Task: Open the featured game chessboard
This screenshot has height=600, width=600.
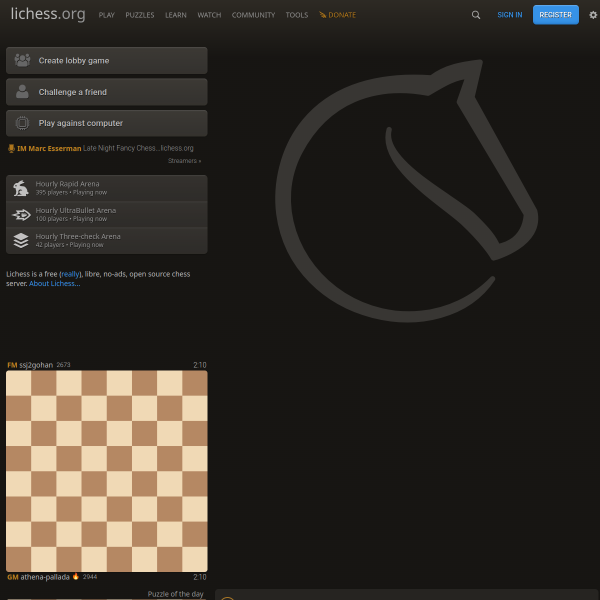Action: (107, 471)
